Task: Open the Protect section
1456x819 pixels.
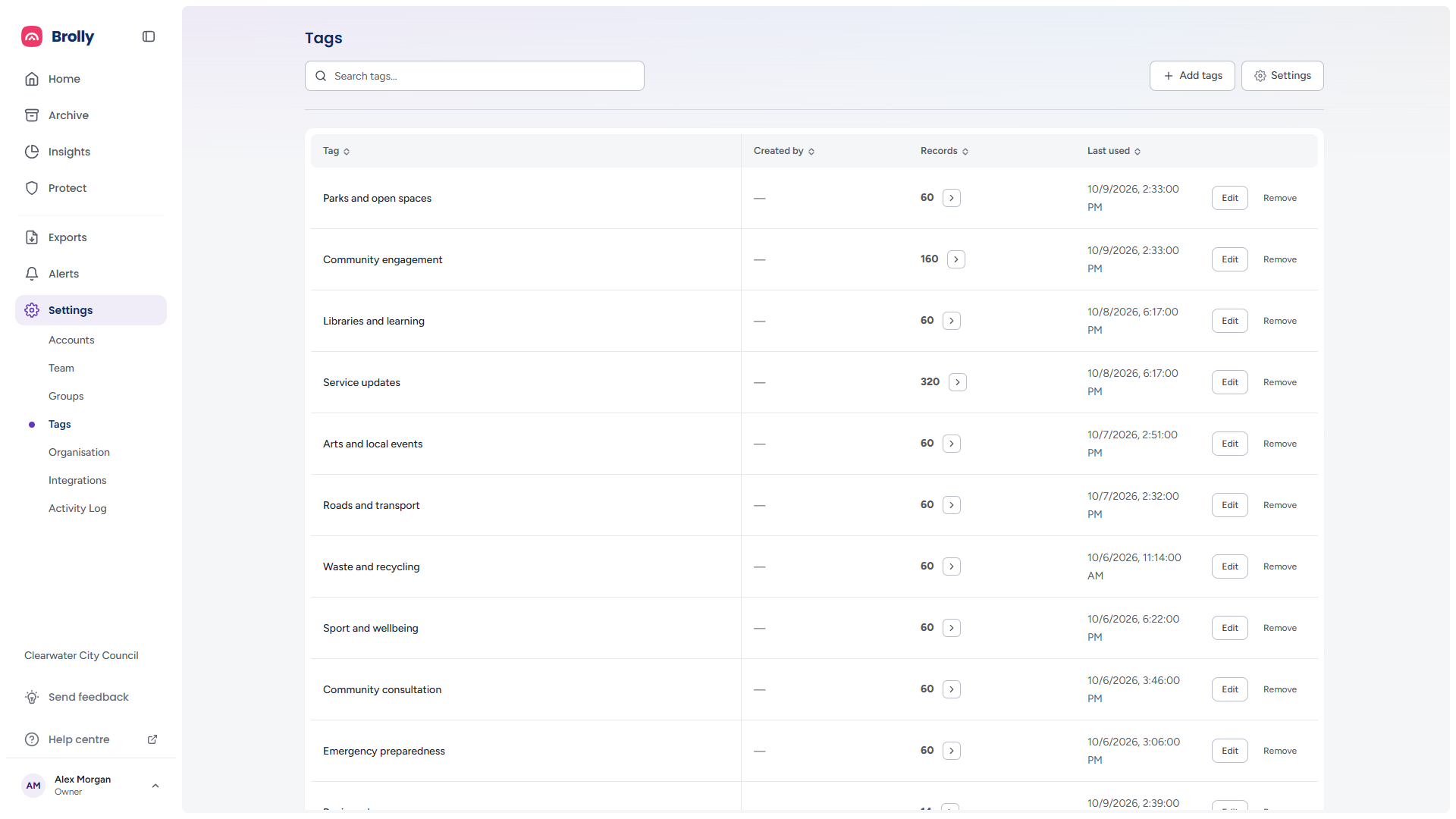Action: (x=91, y=188)
